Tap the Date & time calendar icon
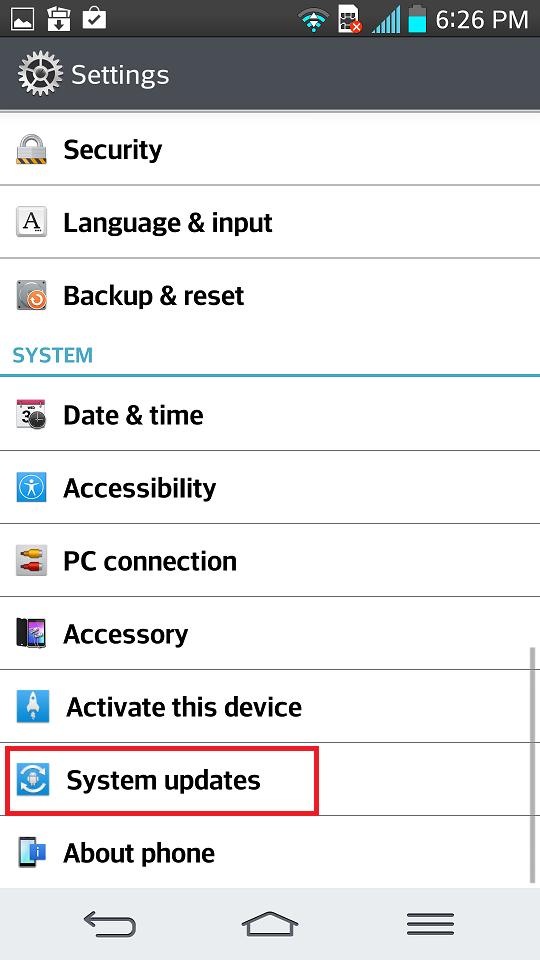 (x=31, y=414)
